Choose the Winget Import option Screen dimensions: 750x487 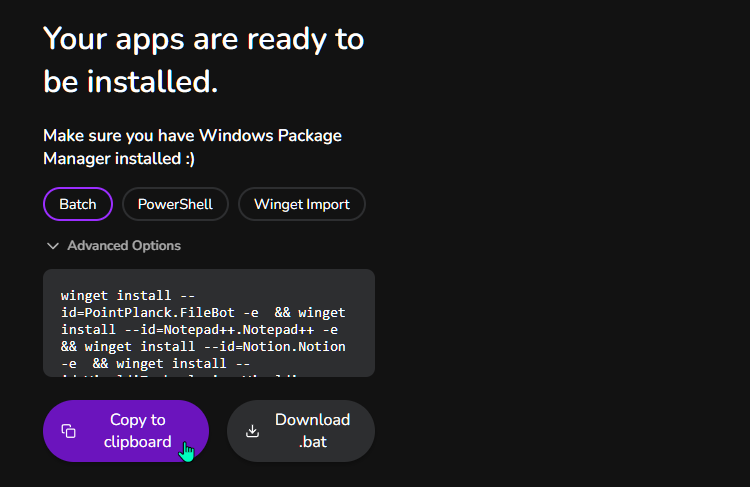coord(302,204)
